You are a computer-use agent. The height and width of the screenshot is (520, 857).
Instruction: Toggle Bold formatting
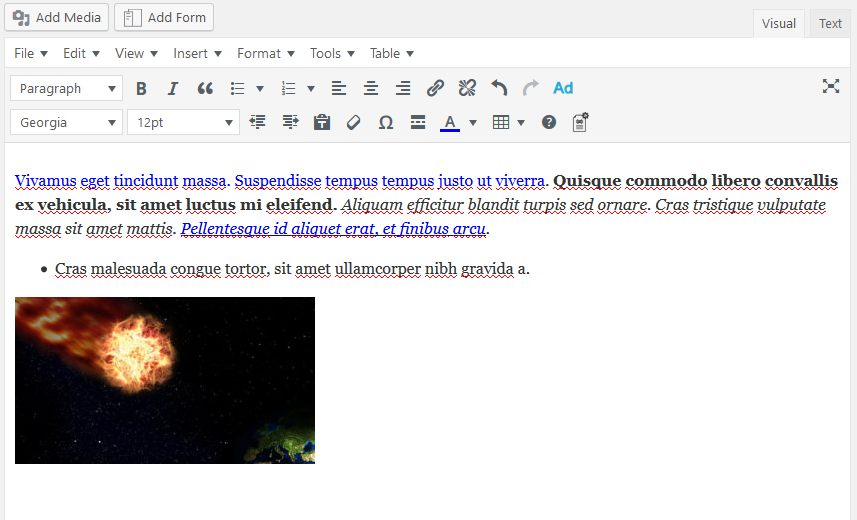point(141,88)
